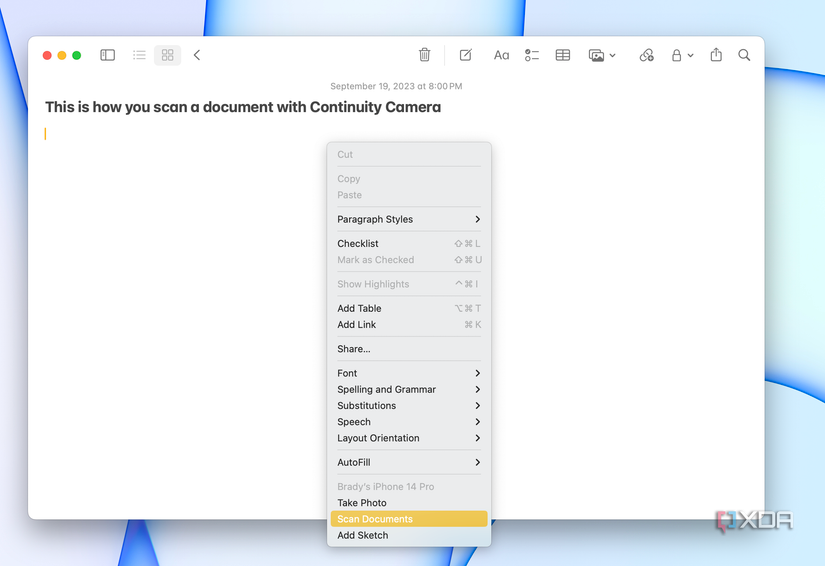The height and width of the screenshot is (566, 825).
Task: Choose Checklist in context menu
Action: pyautogui.click(x=409, y=244)
